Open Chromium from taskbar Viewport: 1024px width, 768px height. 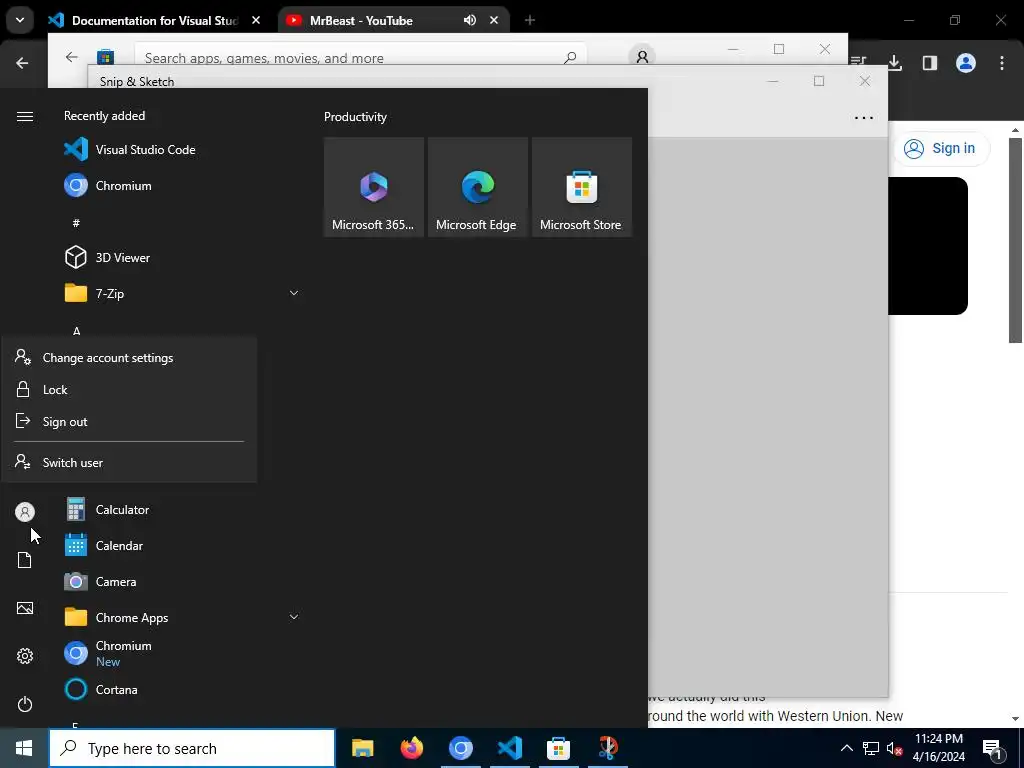coord(460,748)
